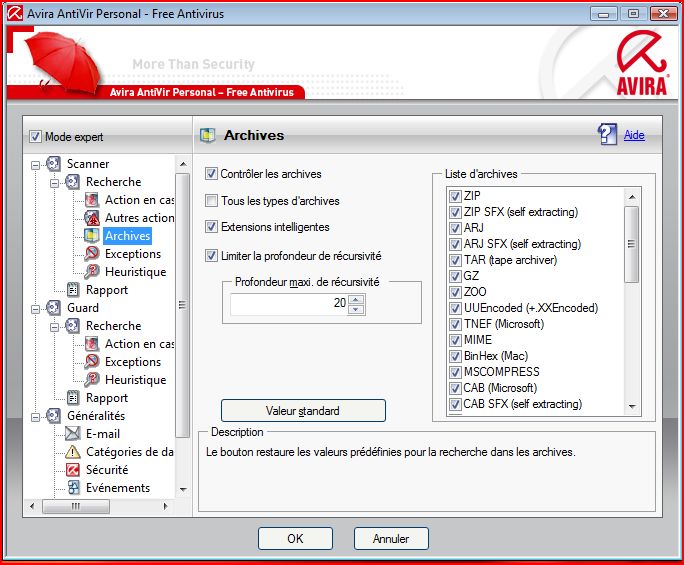
Task: Uncheck the BinHex (Mac) entry
Action: (x=455, y=356)
